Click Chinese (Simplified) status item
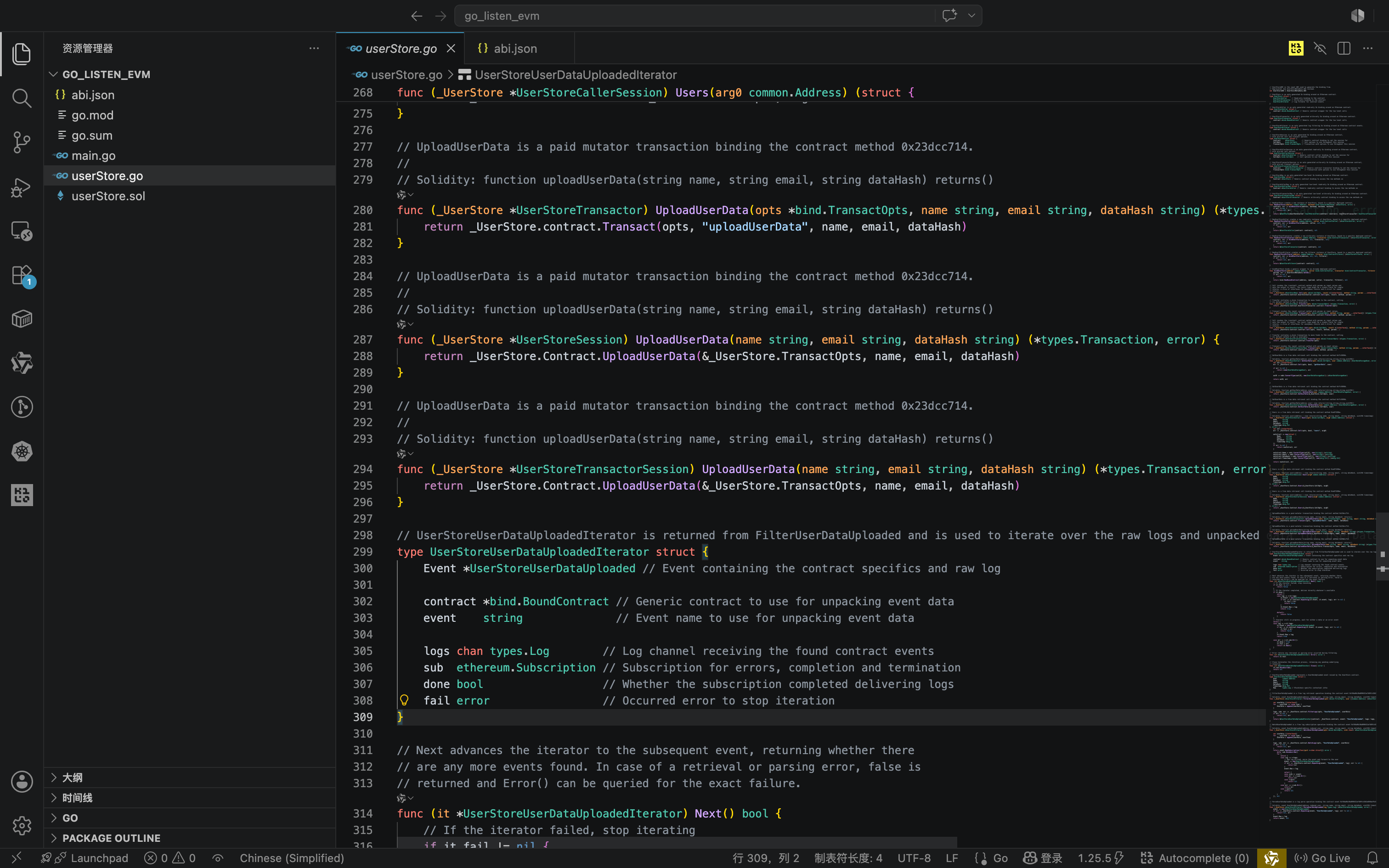Image resolution: width=1389 pixels, height=868 pixels. click(x=292, y=858)
